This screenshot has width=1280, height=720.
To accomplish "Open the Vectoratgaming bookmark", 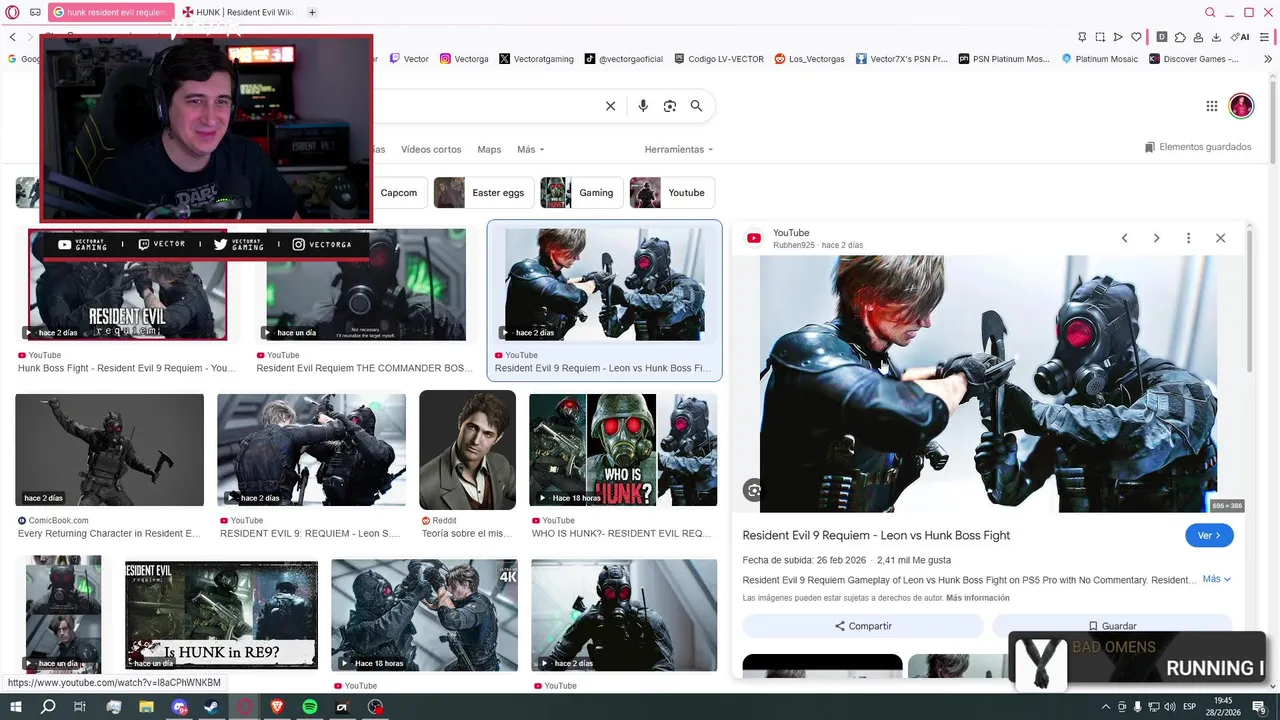I will (x=537, y=59).
